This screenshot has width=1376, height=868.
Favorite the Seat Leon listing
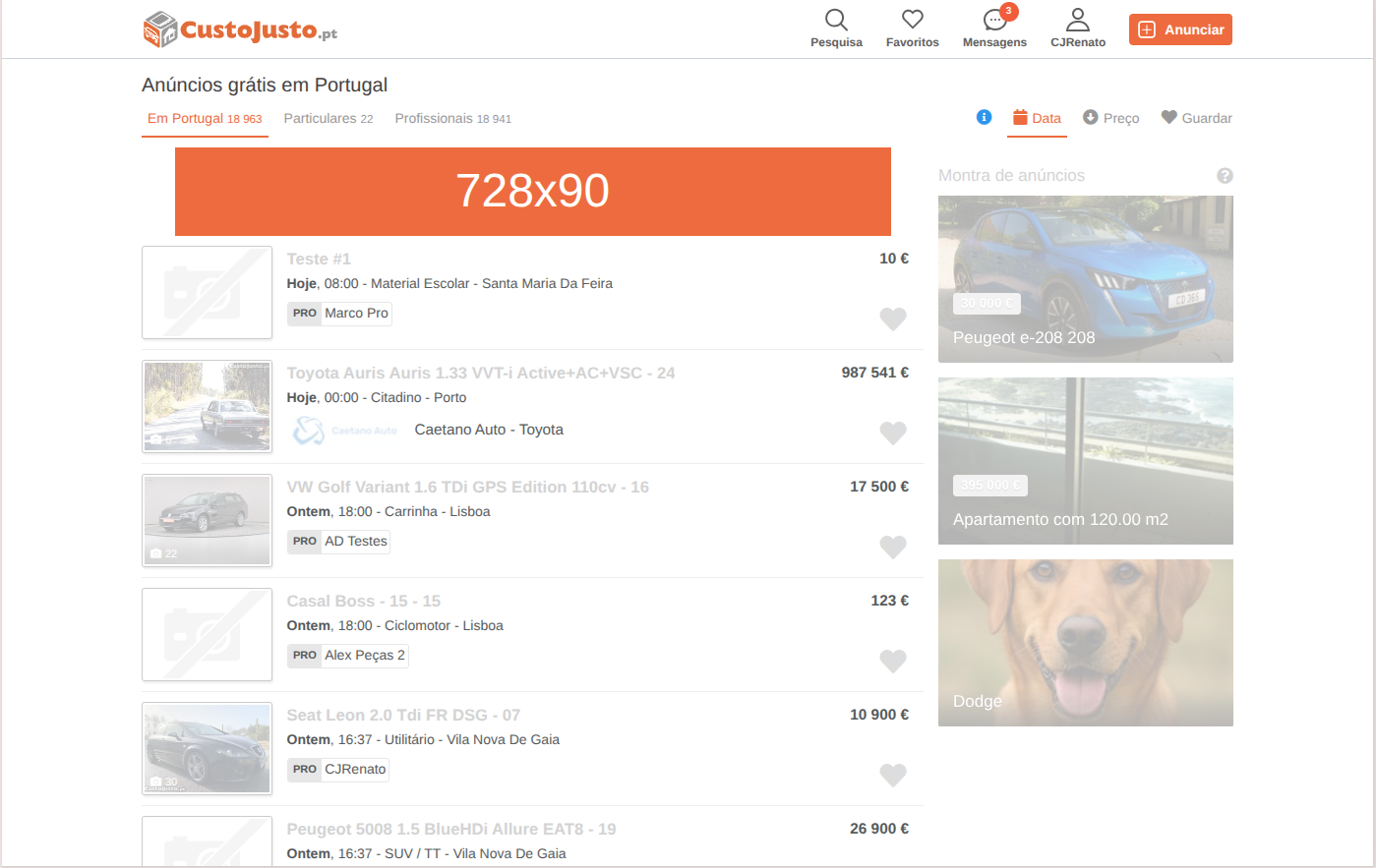tap(892, 775)
